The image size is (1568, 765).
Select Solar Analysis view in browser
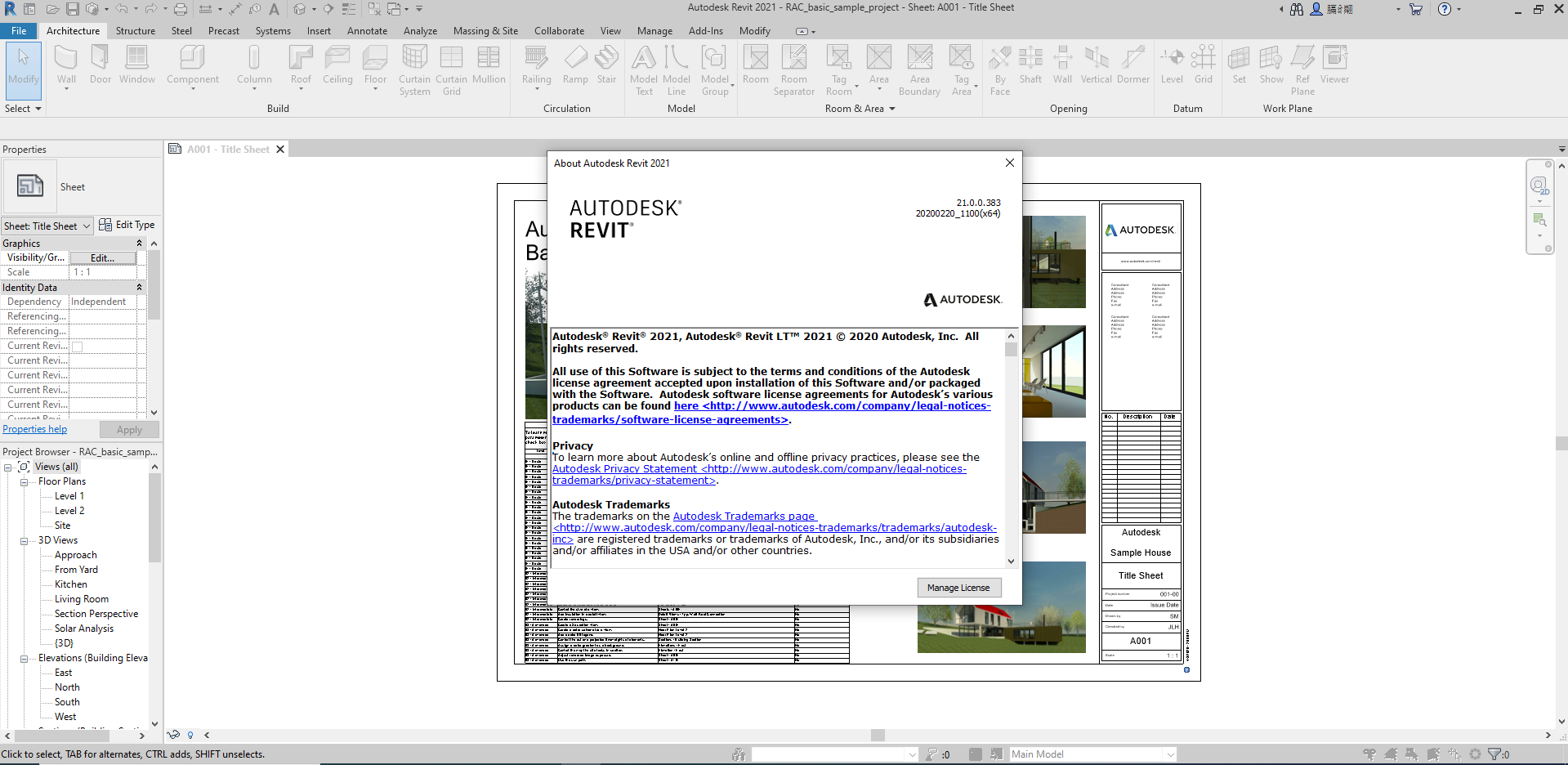(84, 629)
